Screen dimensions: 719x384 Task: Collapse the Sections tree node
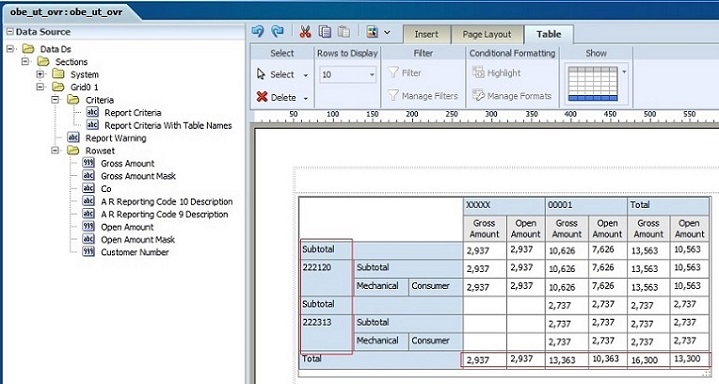[25, 61]
